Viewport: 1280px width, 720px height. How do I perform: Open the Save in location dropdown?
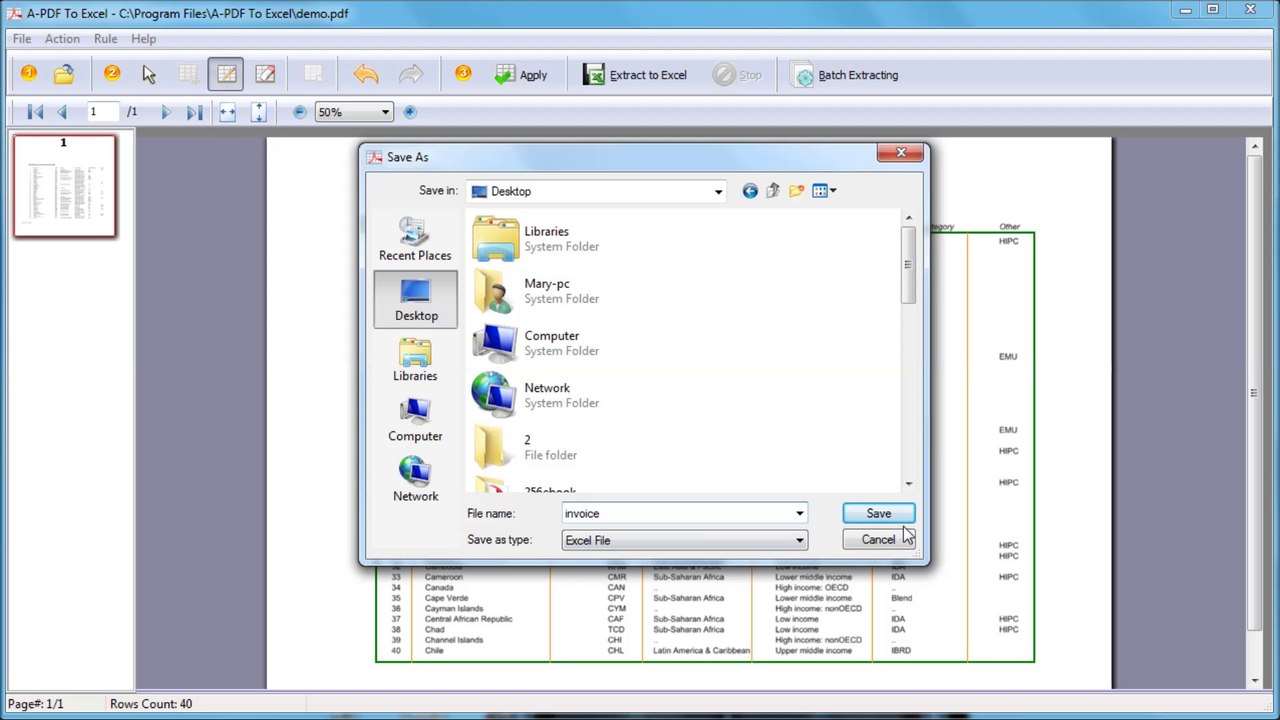point(718,192)
